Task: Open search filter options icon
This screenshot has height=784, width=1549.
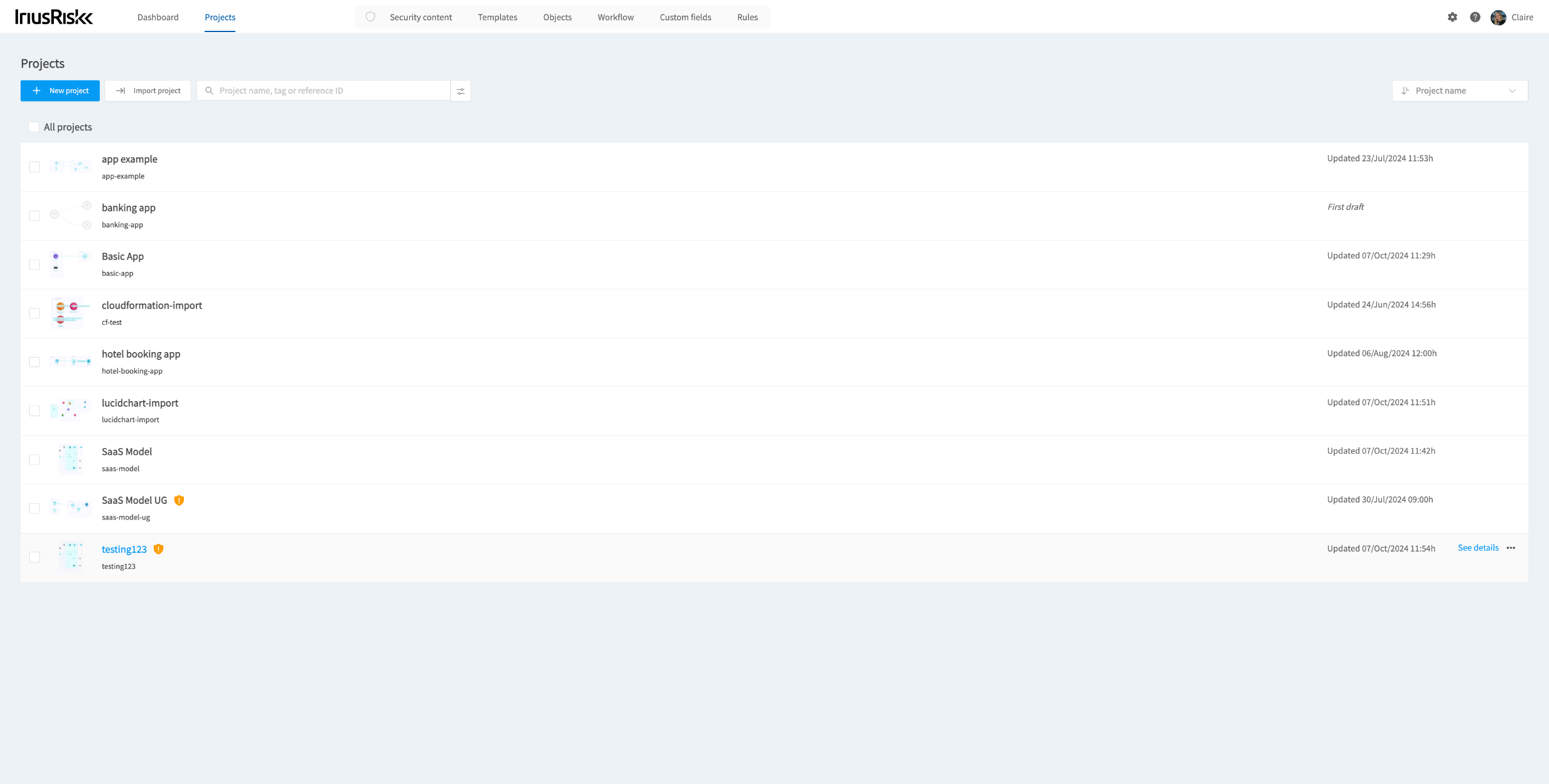Action: 460,91
